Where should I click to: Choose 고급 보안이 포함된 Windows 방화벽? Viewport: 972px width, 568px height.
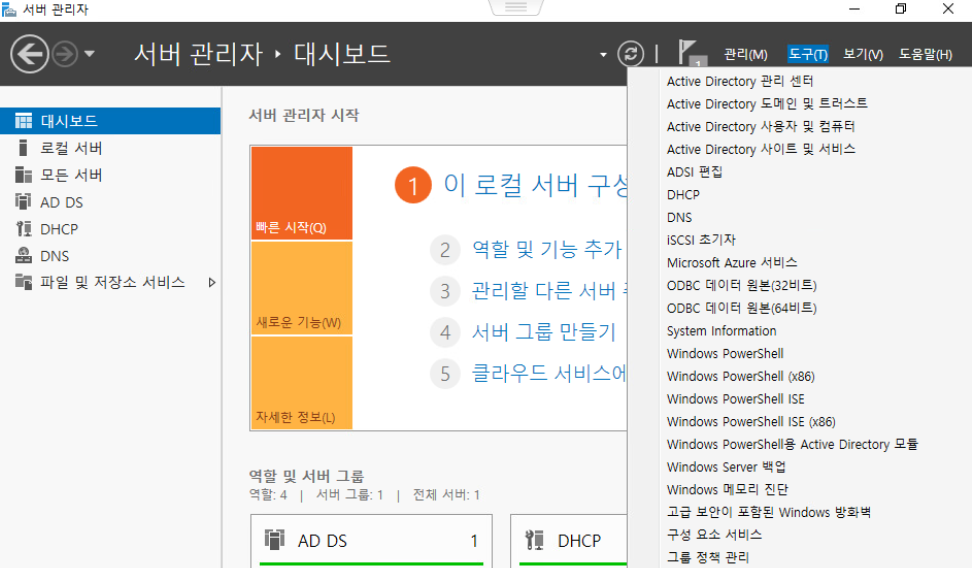pos(769,512)
